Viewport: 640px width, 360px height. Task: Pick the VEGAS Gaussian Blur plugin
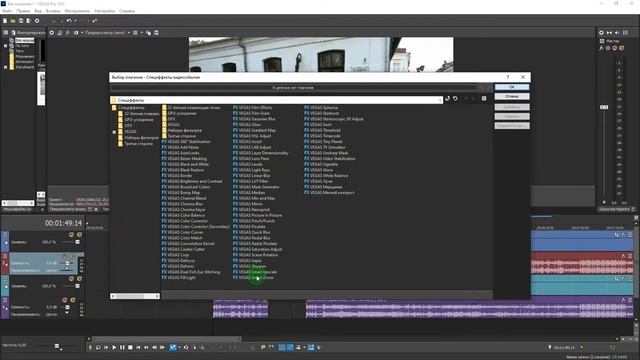[x=254, y=119]
